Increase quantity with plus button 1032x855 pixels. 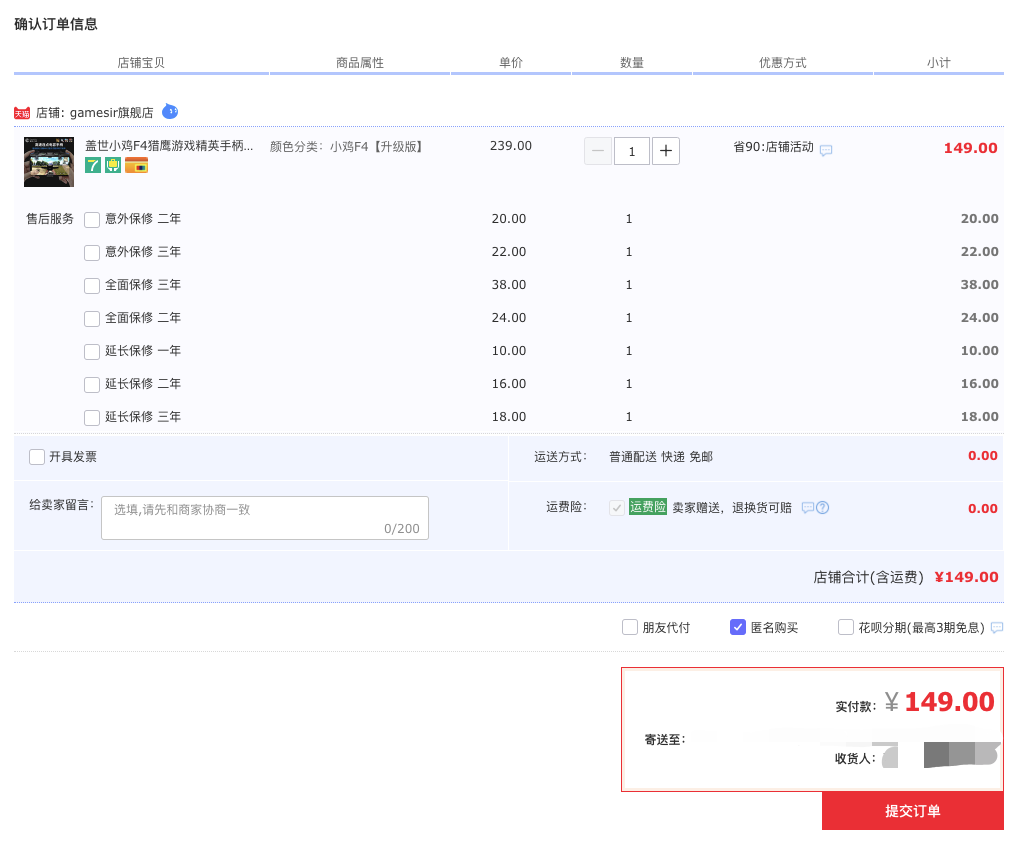[666, 151]
